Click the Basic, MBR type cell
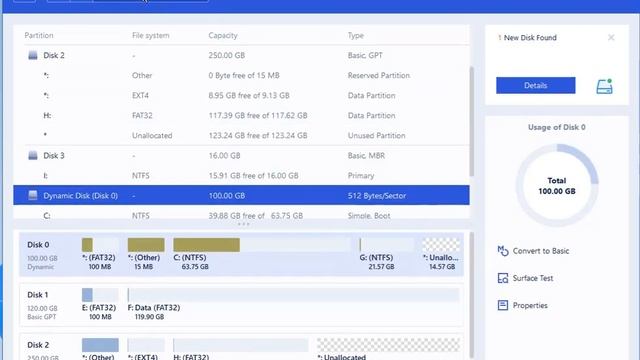 [x=366, y=156]
